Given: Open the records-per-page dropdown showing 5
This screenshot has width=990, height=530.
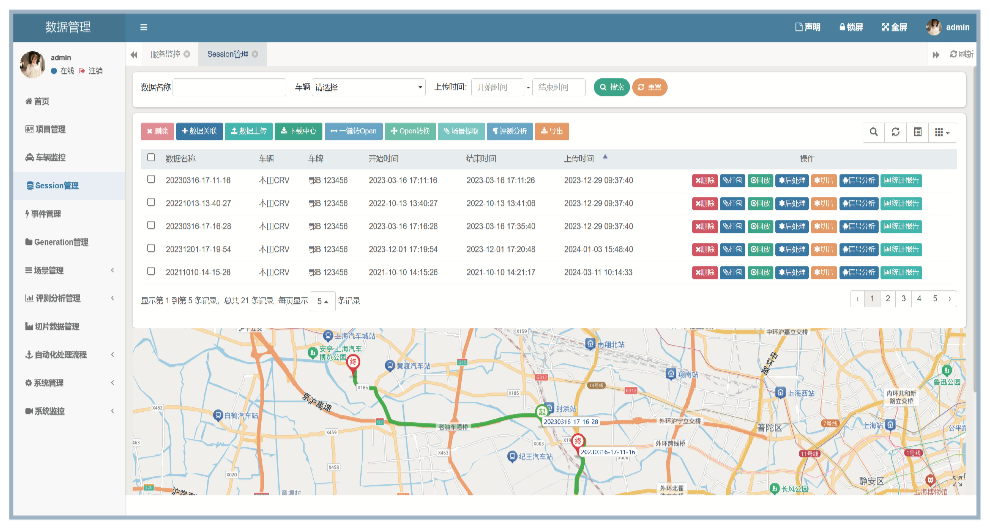Looking at the screenshot, I should tap(323, 301).
